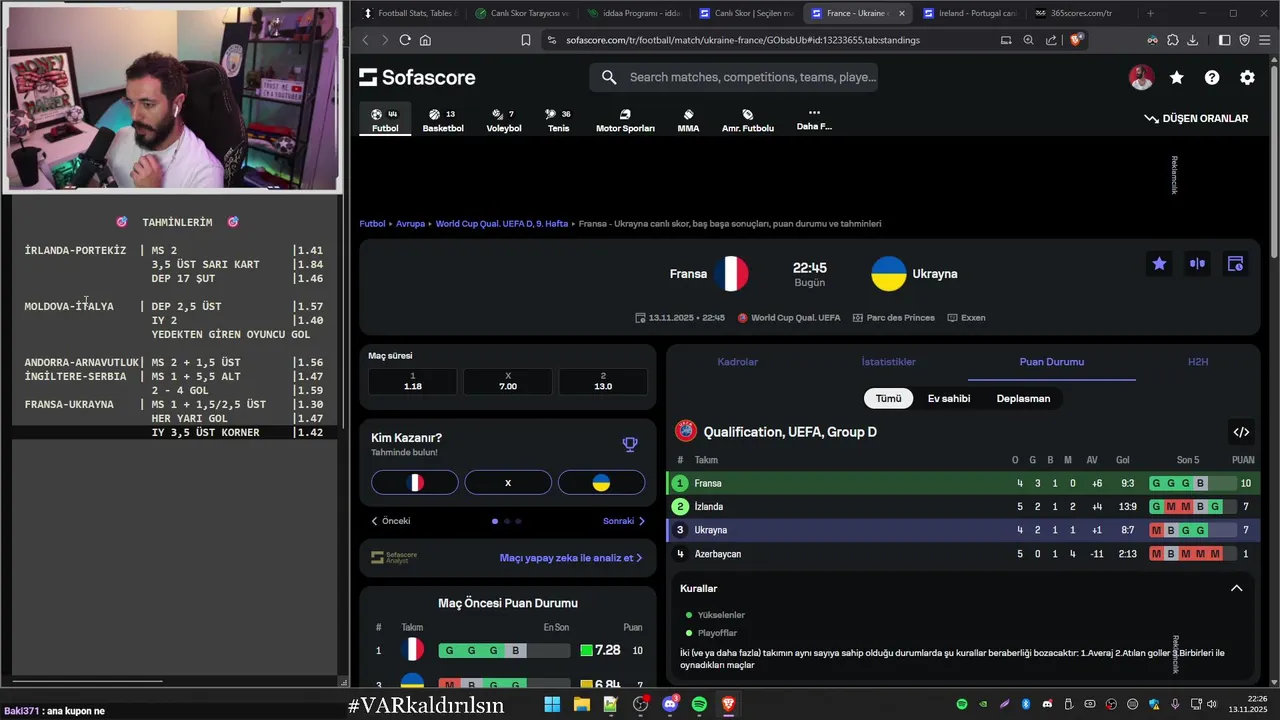
Task: Bookmark this page icon
Action: (x=526, y=40)
